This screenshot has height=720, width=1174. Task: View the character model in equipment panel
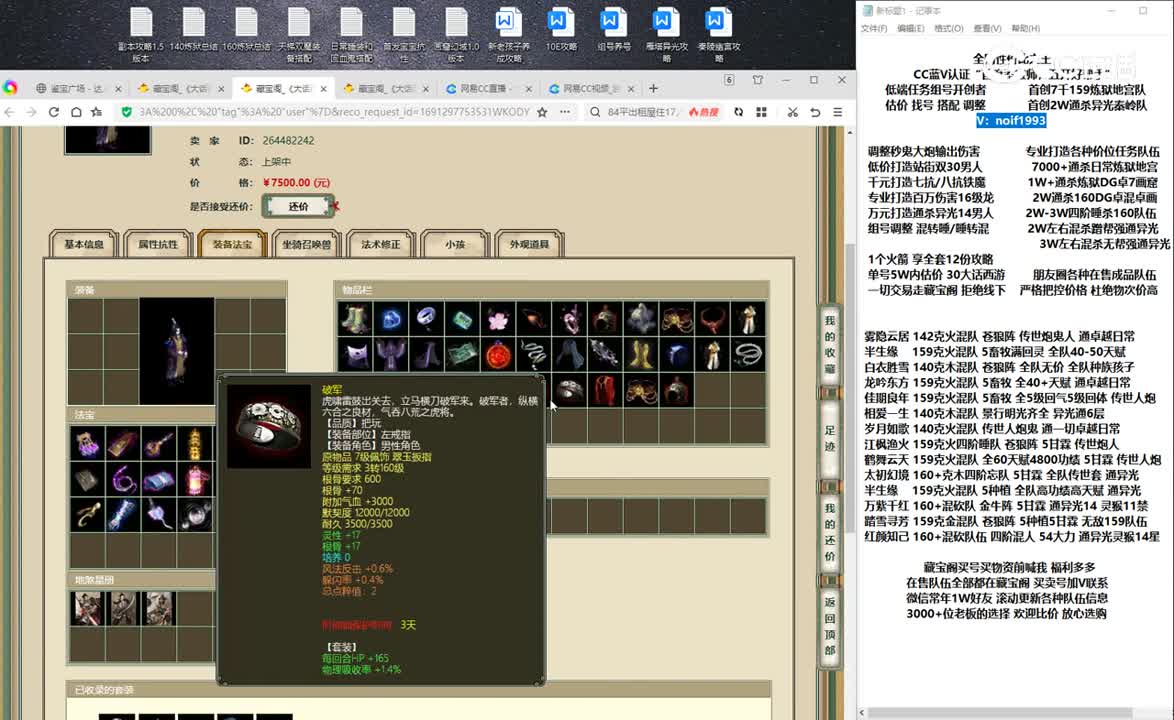177,351
